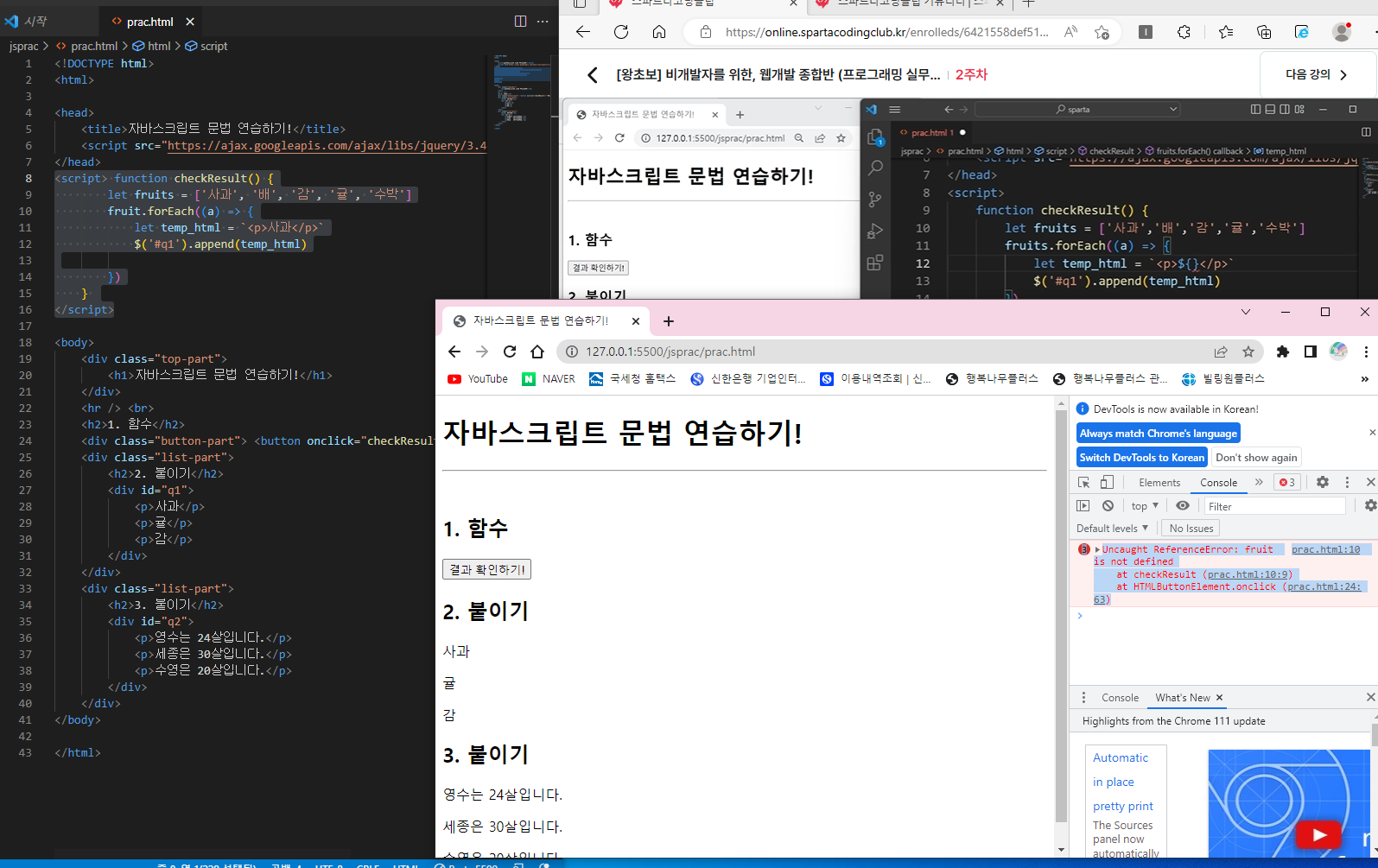Open the prac.html:10 source link
Screen dimensions: 1378x868
pos(1325,549)
